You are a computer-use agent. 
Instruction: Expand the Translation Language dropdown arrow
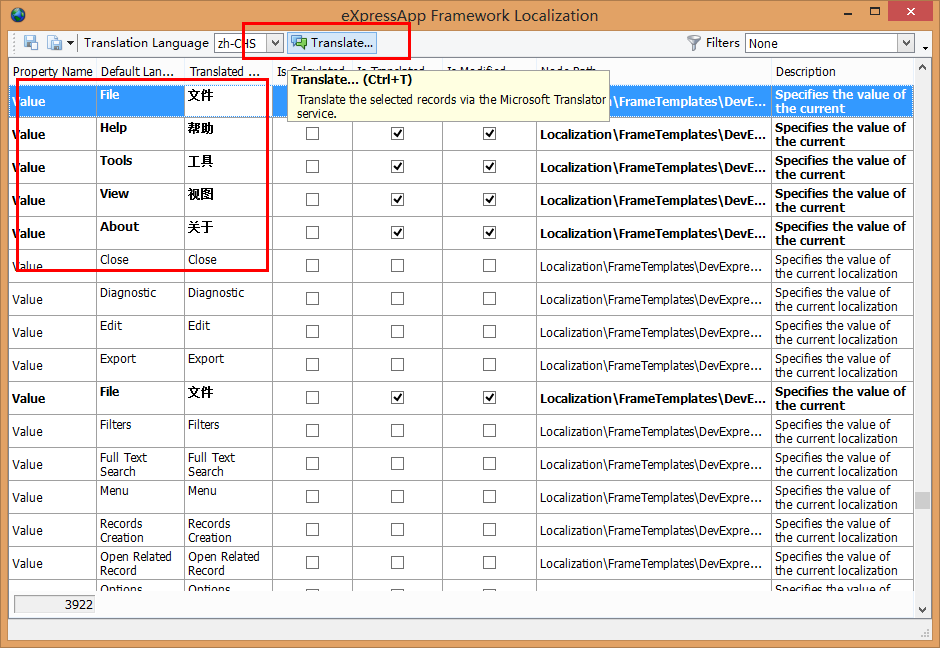tap(275, 43)
